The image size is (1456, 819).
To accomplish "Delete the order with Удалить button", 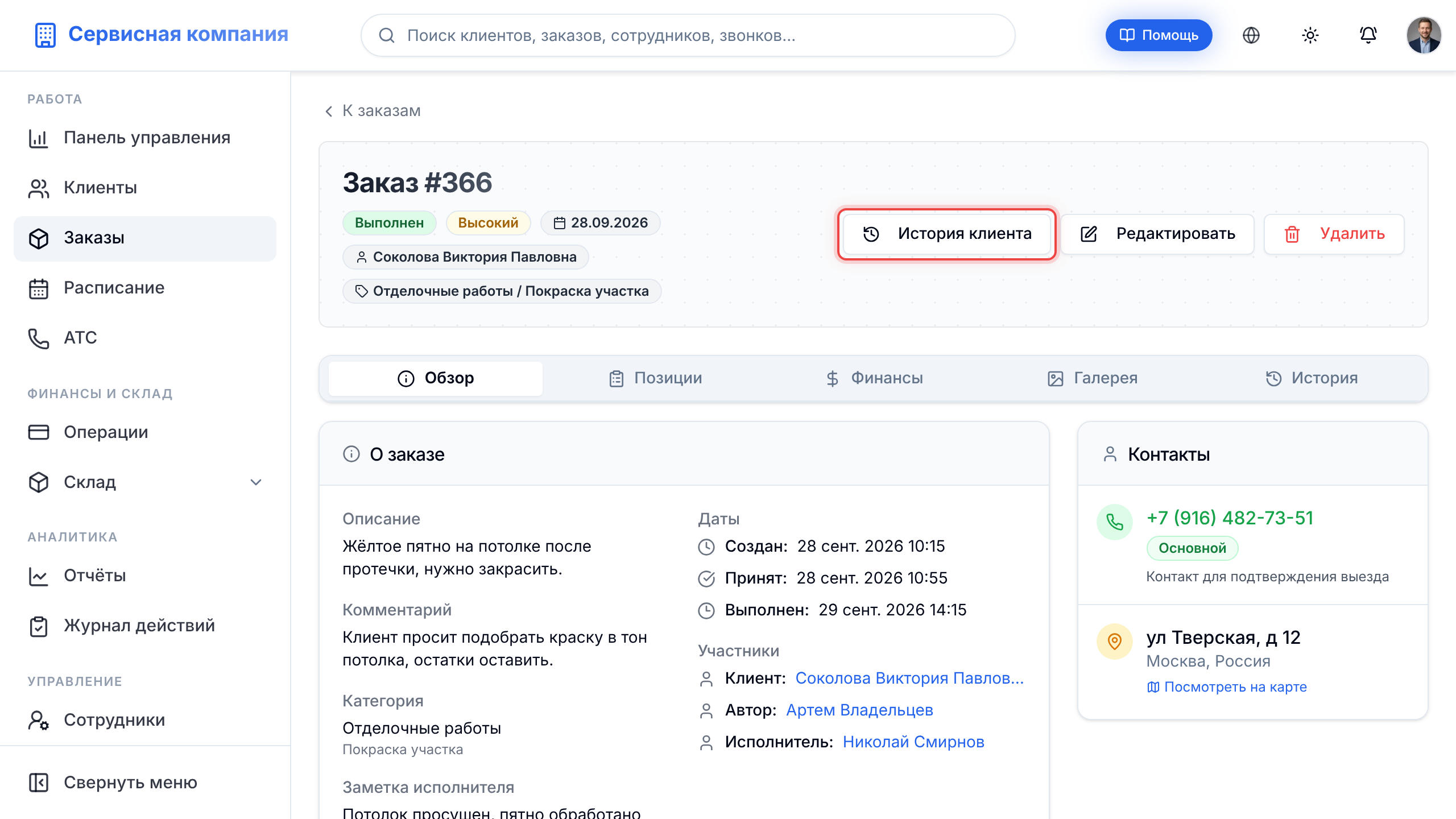I will (1334, 234).
